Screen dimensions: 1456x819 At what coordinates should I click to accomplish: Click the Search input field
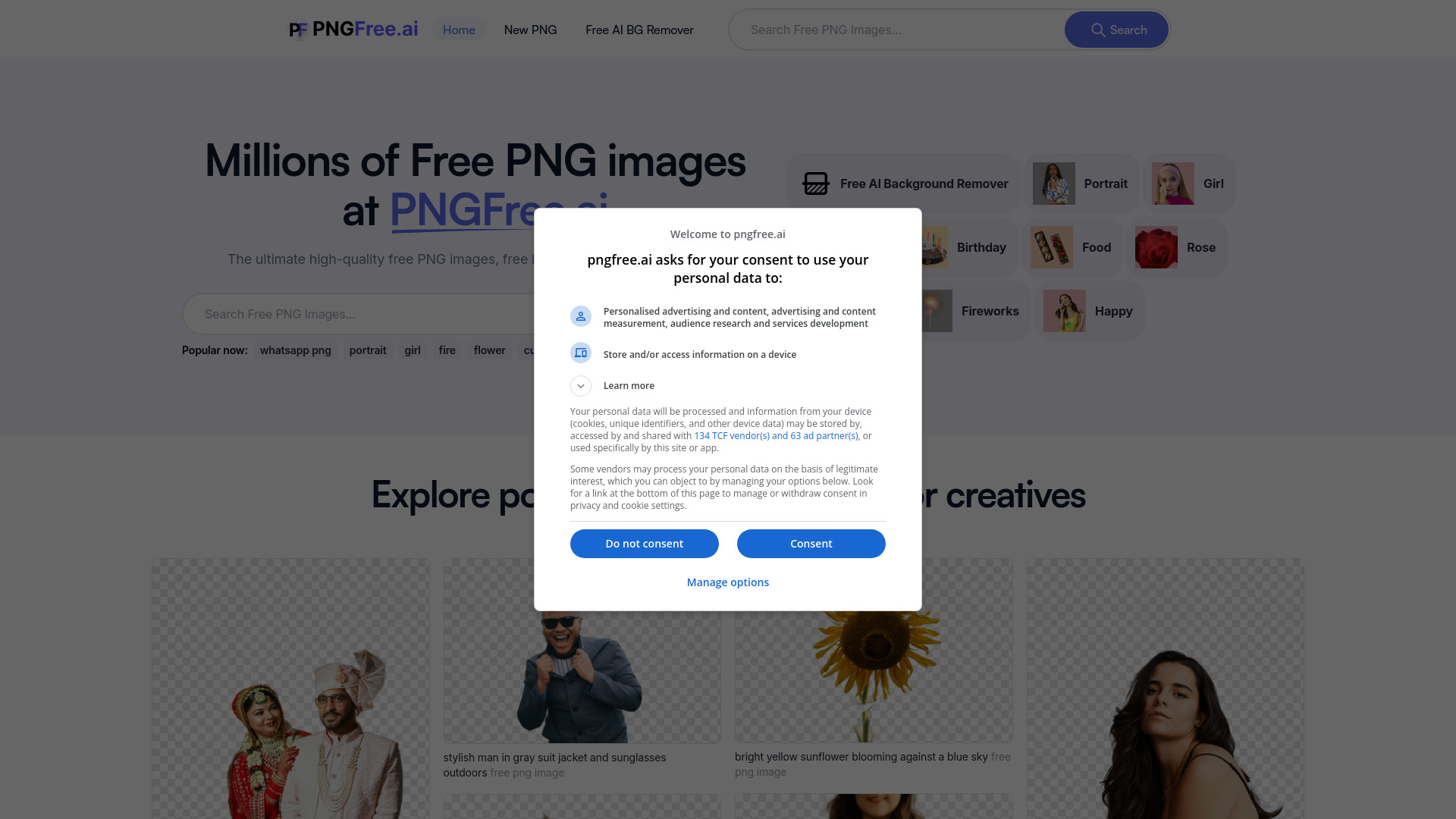(x=899, y=29)
